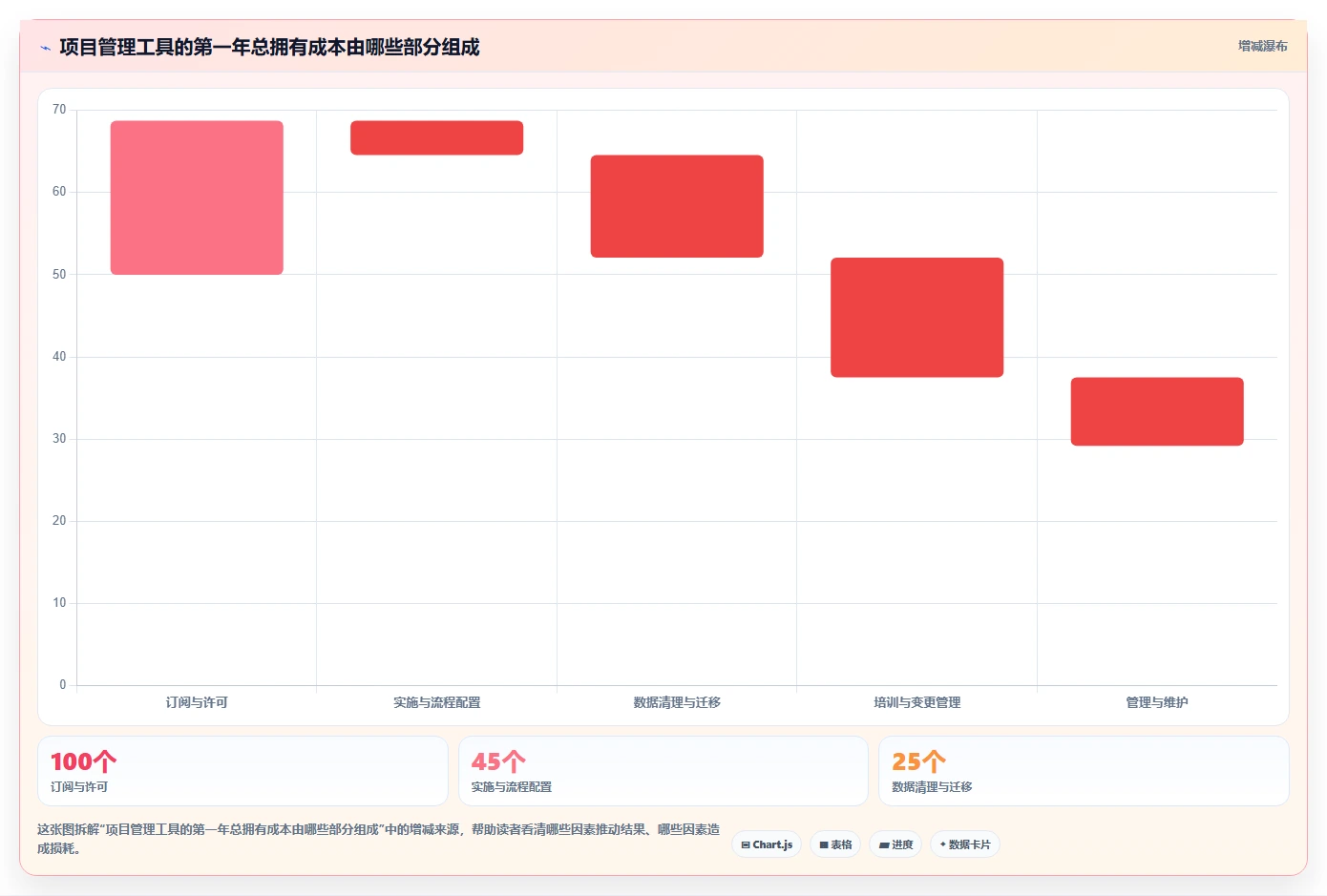Click the 管理与维护 red bar
This screenshot has width=1327, height=896.
[1157, 411]
